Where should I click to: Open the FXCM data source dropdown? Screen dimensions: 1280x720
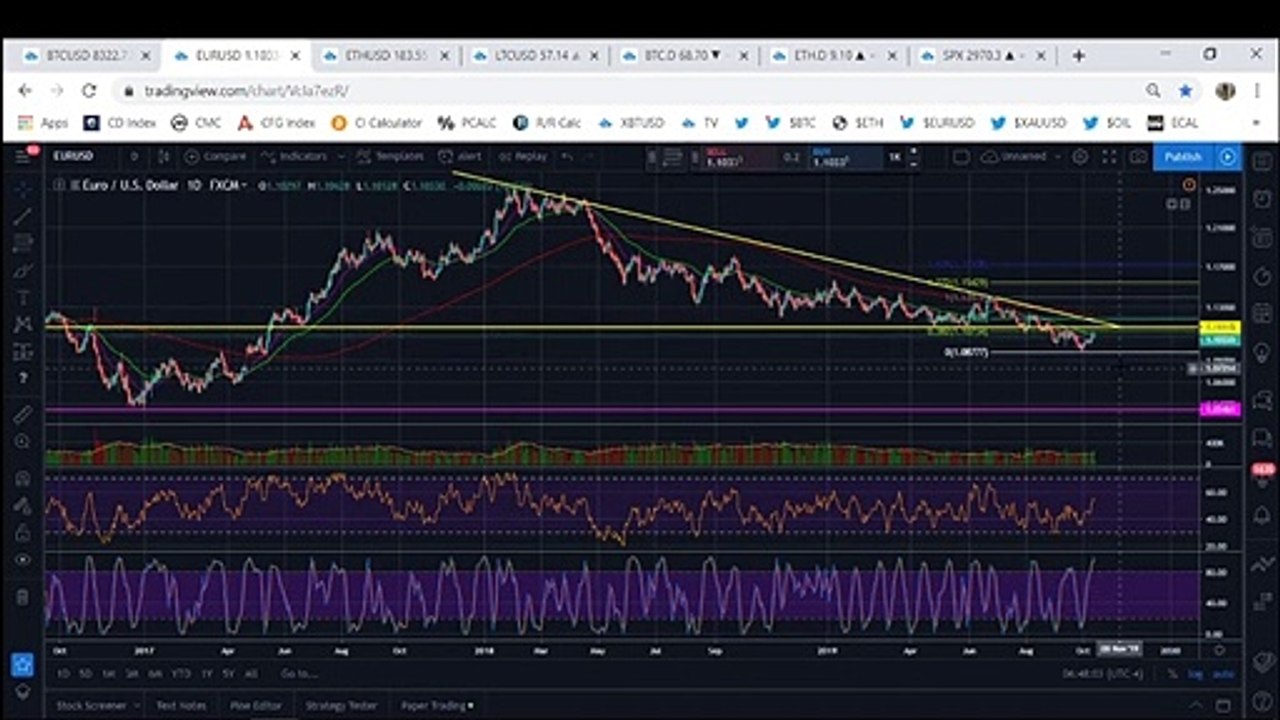229,185
